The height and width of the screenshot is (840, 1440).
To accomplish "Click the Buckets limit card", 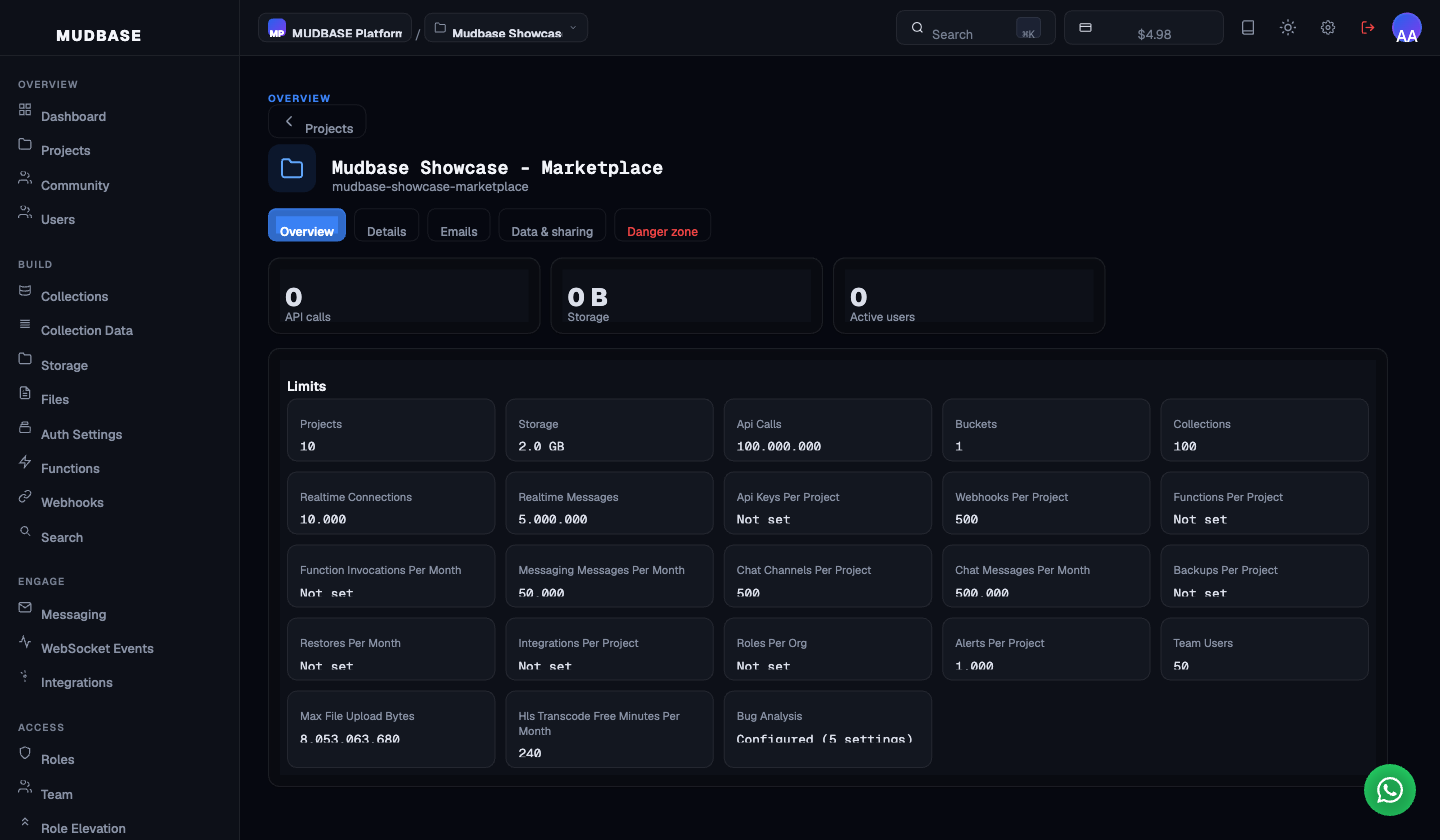I will coord(1046,430).
